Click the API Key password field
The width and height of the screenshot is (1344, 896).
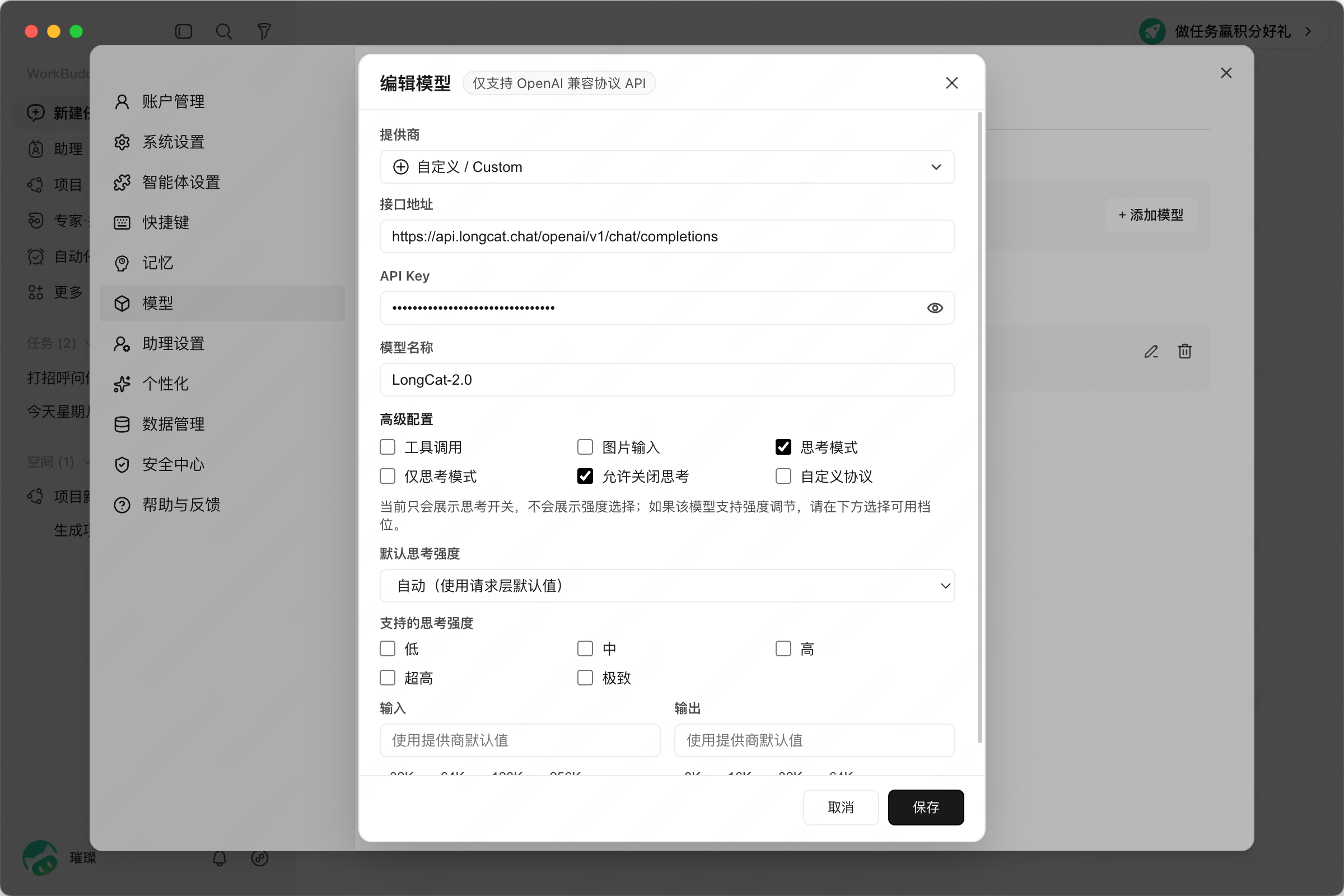coord(667,308)
